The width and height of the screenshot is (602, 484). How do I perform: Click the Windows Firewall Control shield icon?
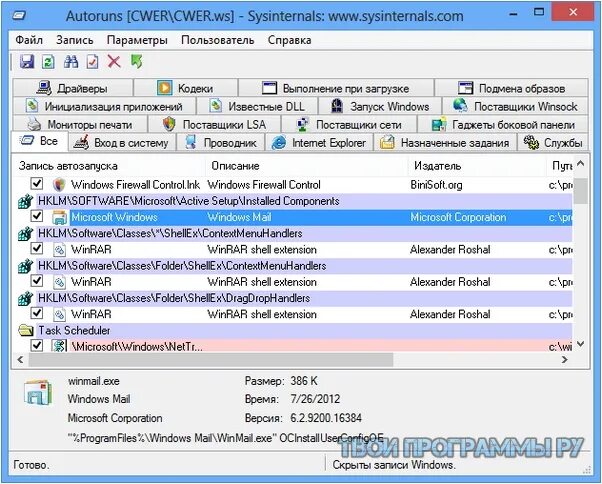tap(59, 185)
